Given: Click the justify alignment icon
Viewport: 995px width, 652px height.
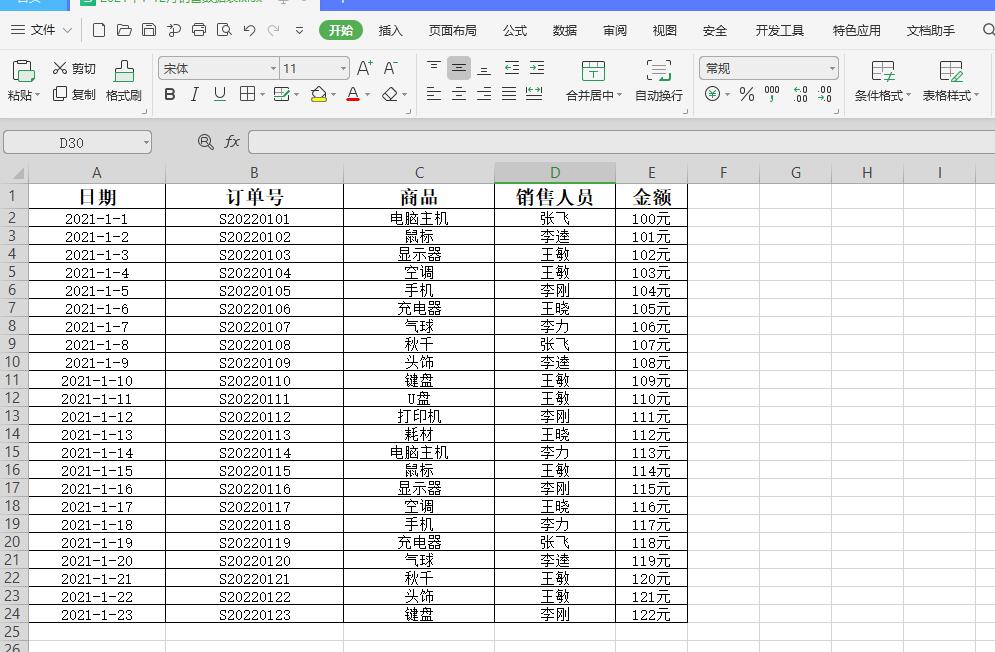Looking at the screenshot, I should 509,95.
